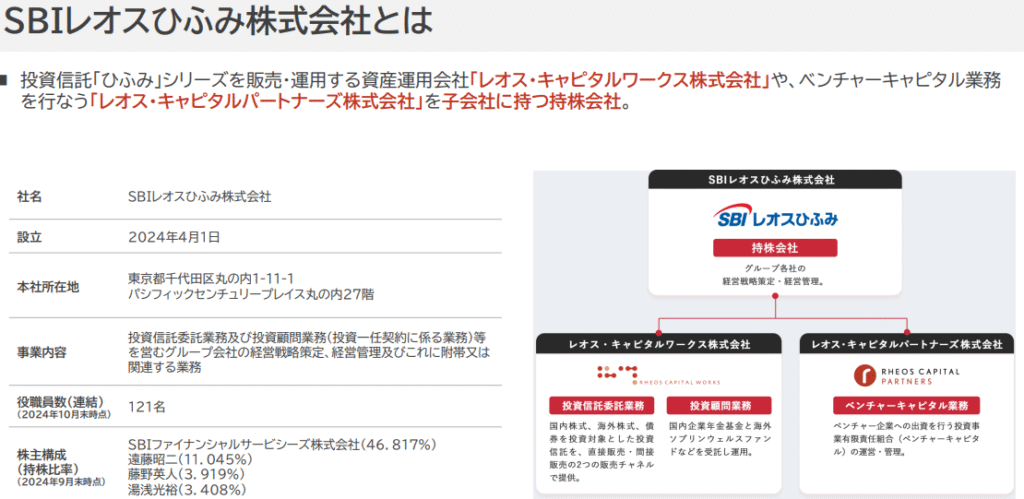Click the table value SBIレオスひふみ株式会社
The image size is (1024, 499).
point(200,197)
